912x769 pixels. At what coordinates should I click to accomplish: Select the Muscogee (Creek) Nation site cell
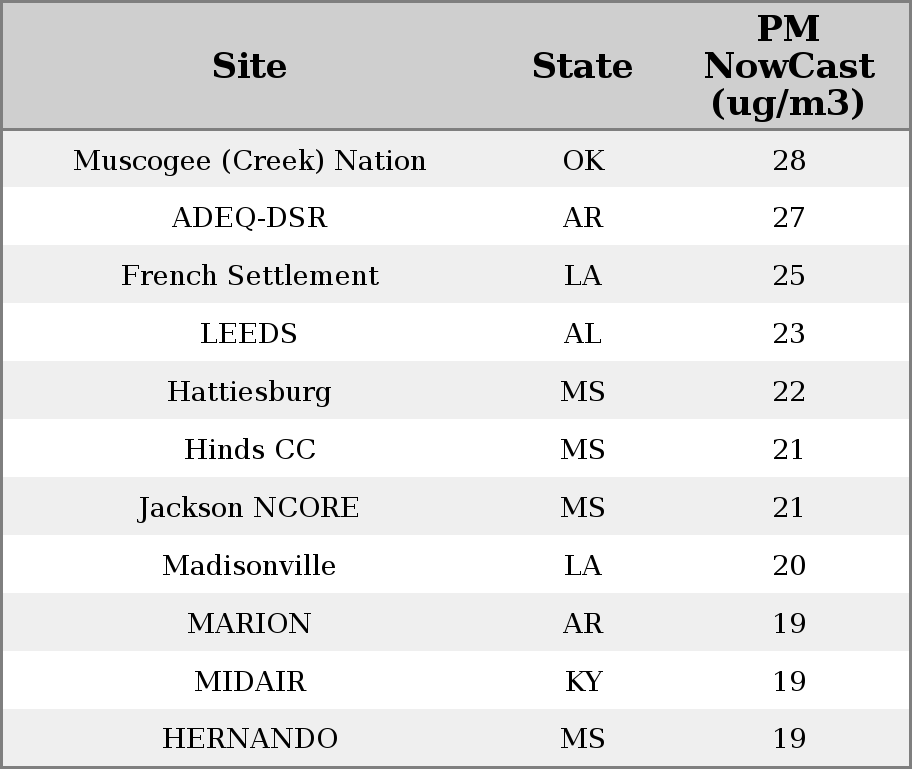pos(249,160)
